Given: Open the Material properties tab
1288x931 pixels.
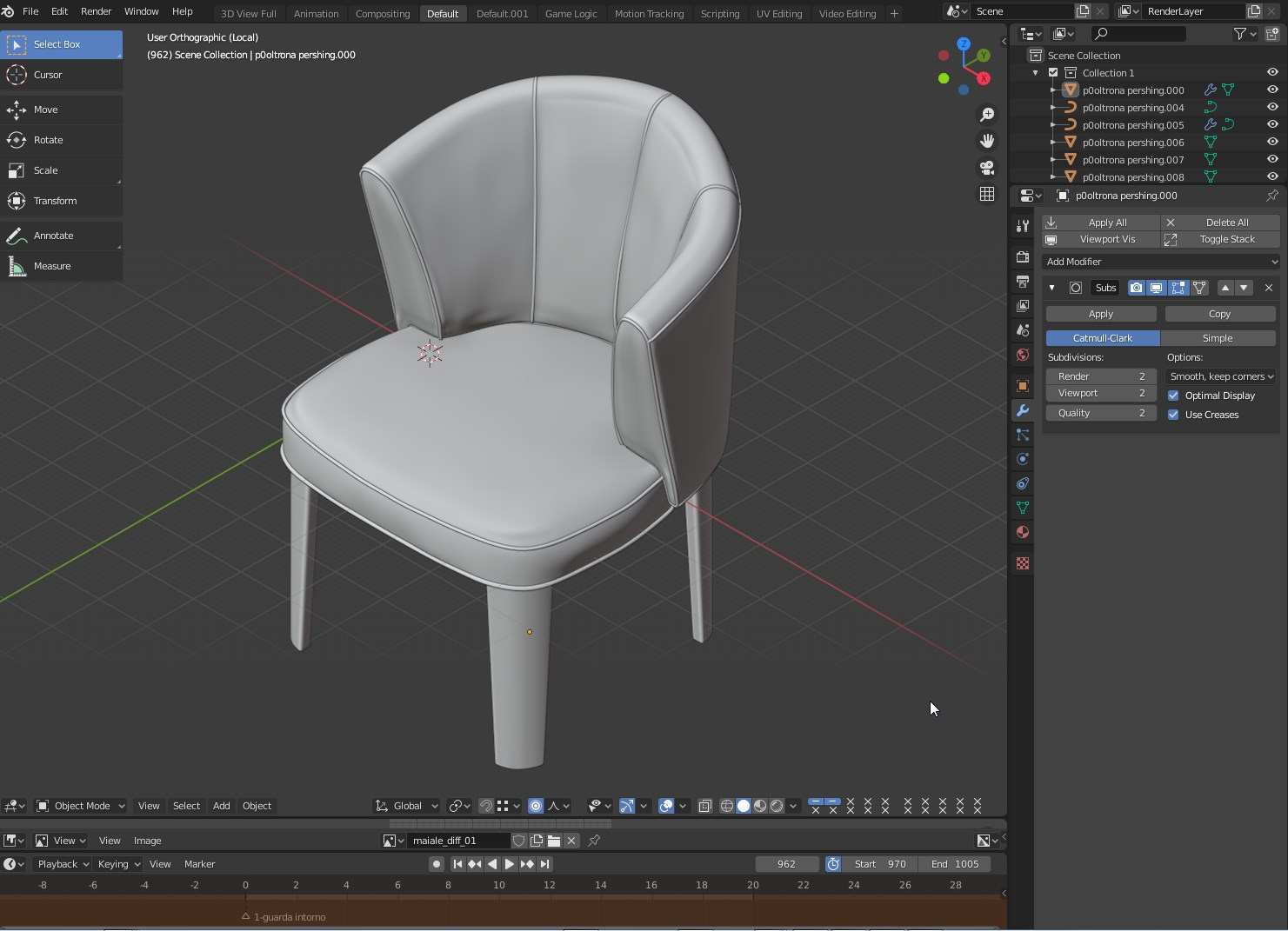Looking at the screenshot, I should coord(1023,532).
